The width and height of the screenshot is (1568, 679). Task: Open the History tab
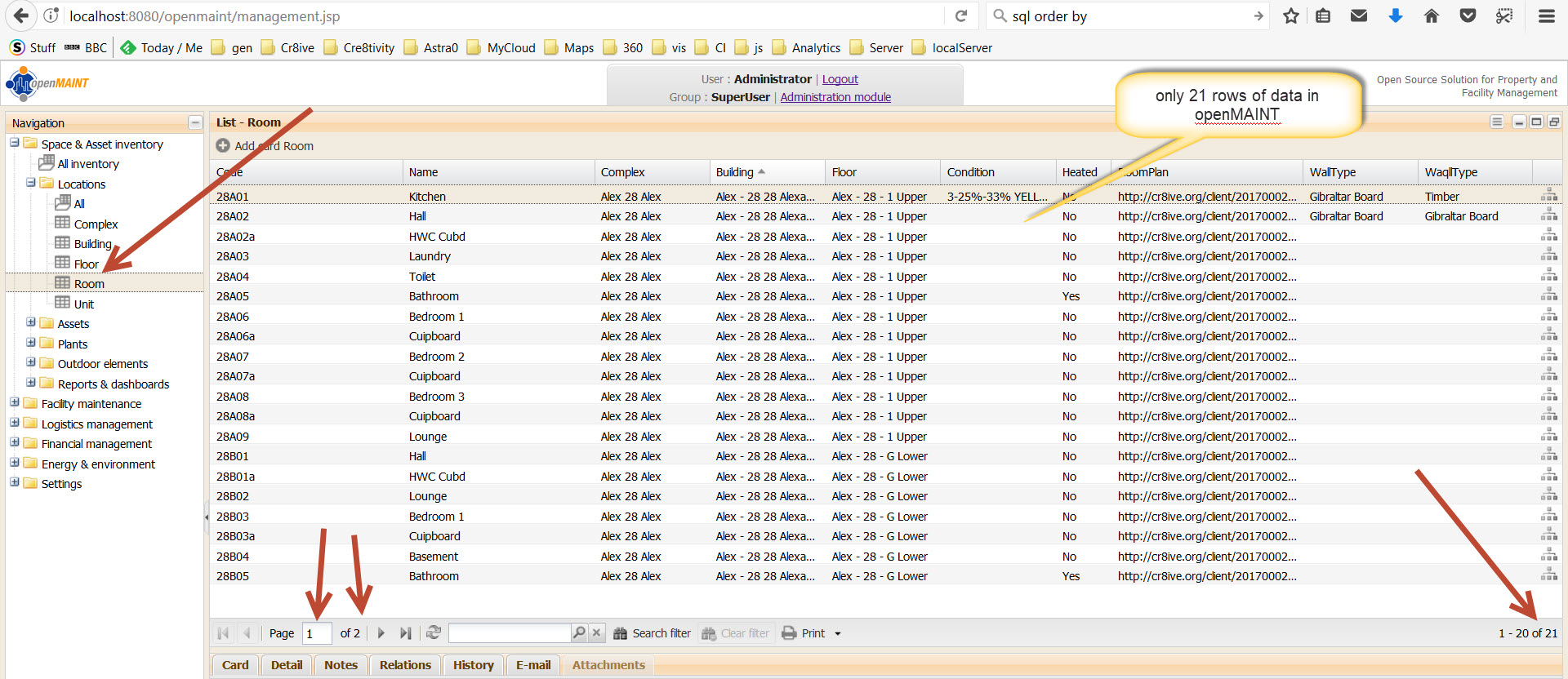[473, 665]
